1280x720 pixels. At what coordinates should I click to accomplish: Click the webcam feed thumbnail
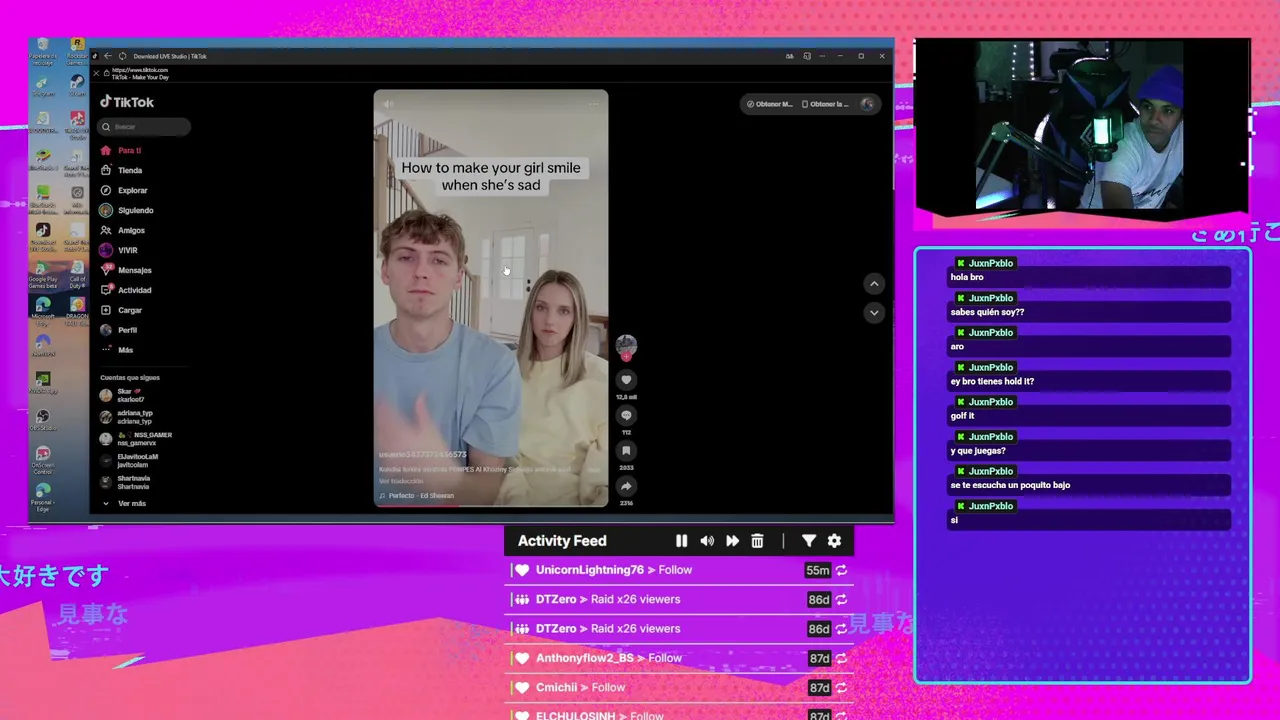1082,125
